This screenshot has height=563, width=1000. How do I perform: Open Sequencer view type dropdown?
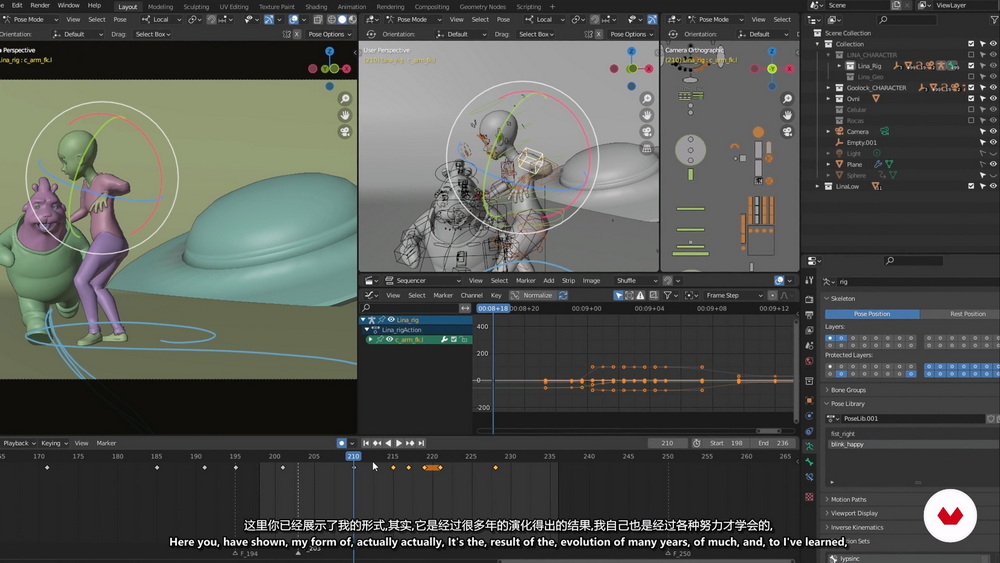[x=422, y=281]
